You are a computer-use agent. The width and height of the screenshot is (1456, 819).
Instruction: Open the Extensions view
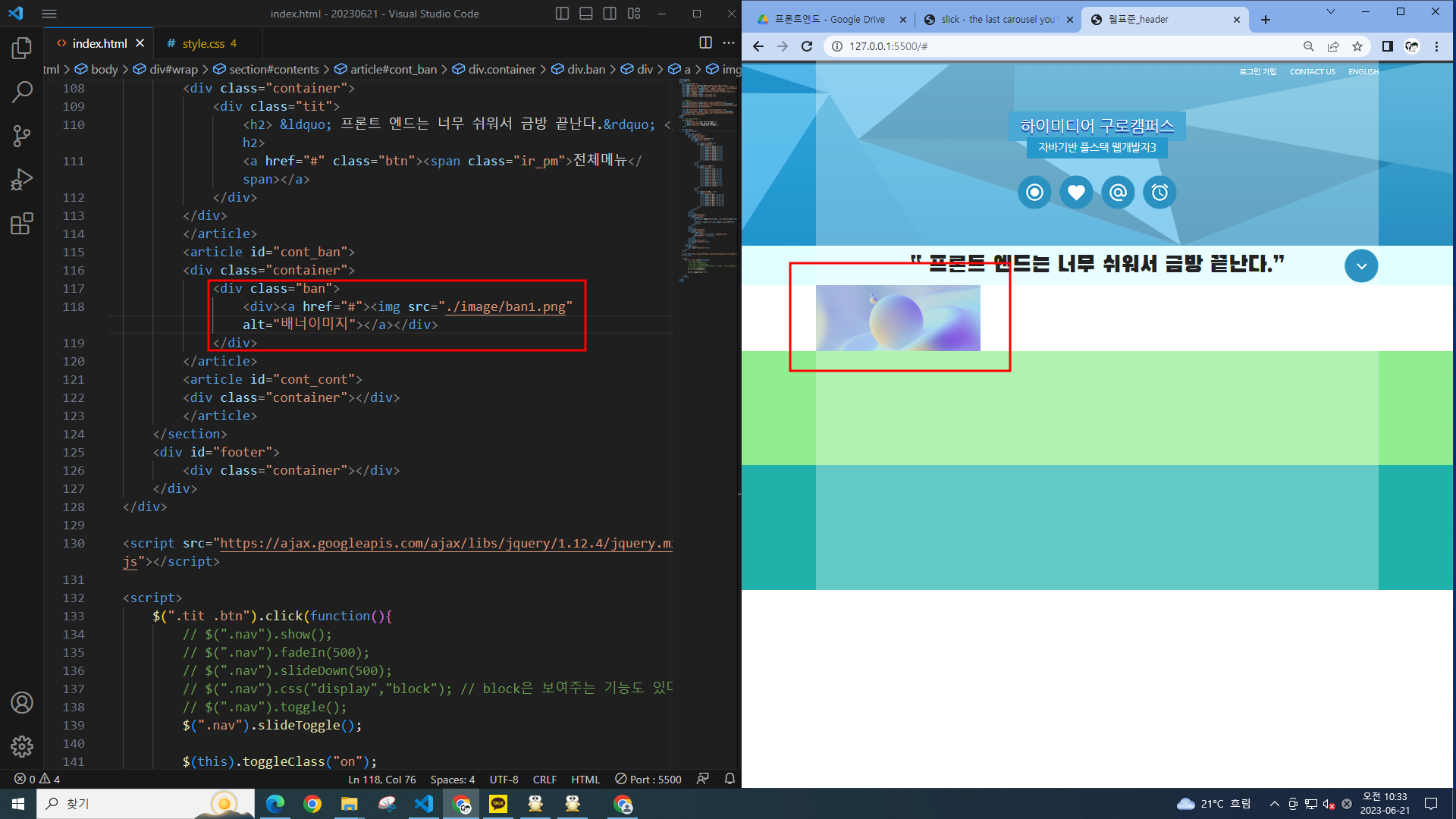(x=22, y=224)
